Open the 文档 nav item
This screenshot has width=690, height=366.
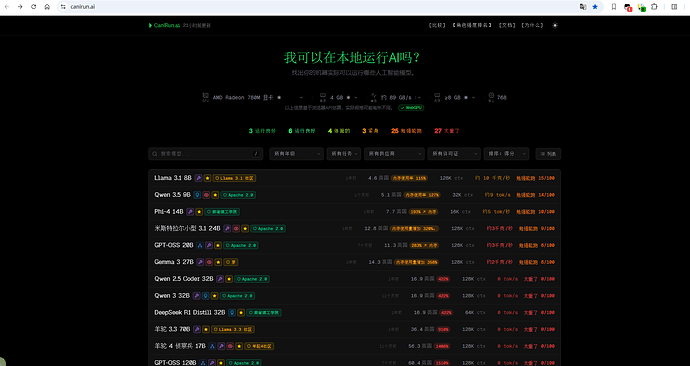(507, 26)
